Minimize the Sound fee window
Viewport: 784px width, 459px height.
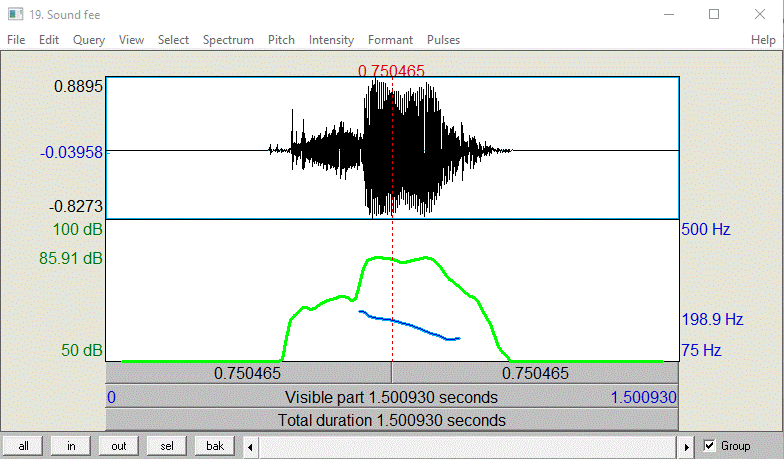click(669, 14)
